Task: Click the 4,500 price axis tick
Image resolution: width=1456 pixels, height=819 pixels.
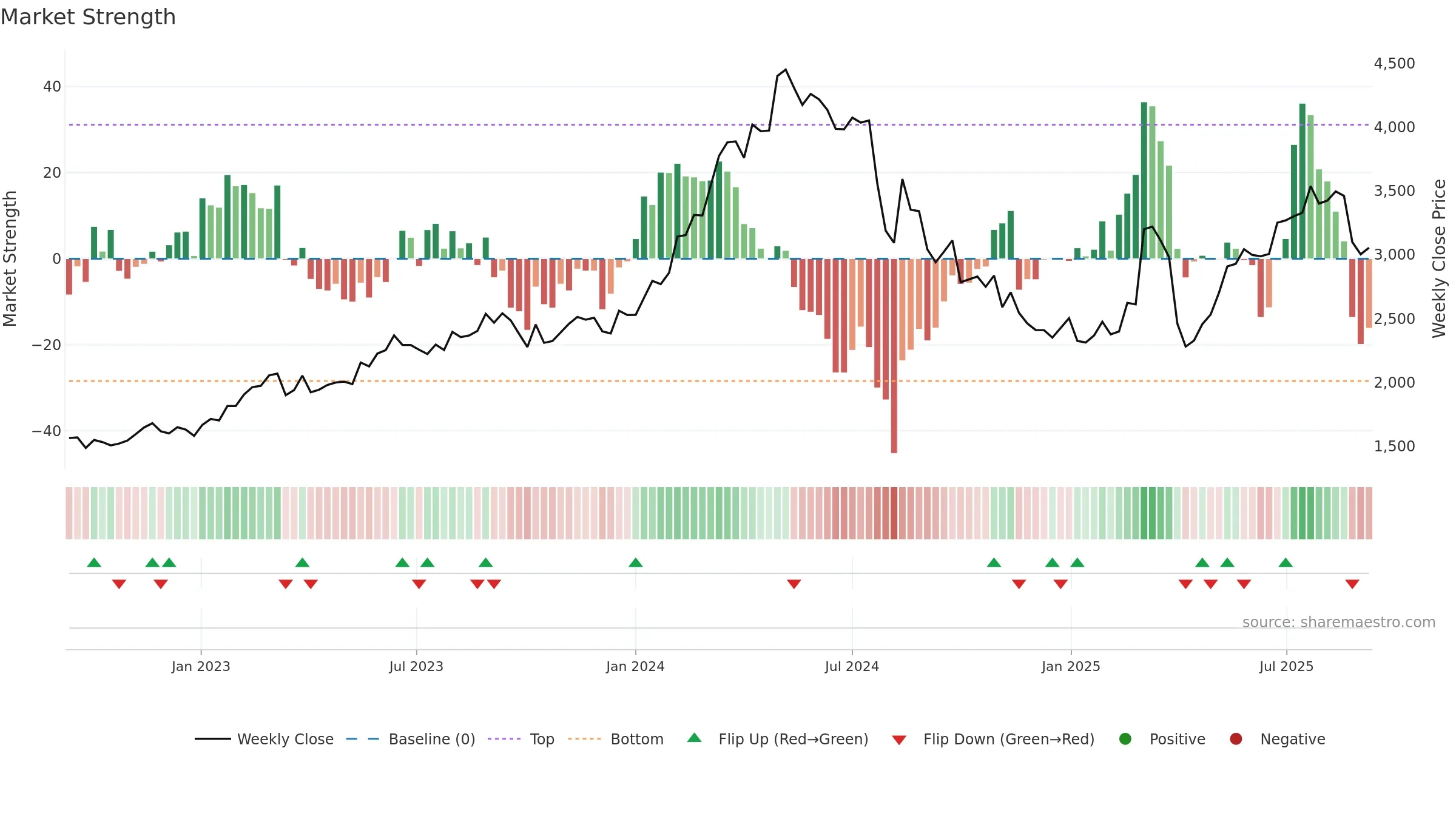Action: 1394,64
